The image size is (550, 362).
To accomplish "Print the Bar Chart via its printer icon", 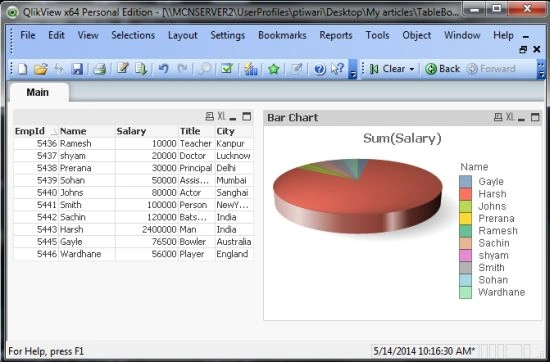I will [x=498, y=117].
